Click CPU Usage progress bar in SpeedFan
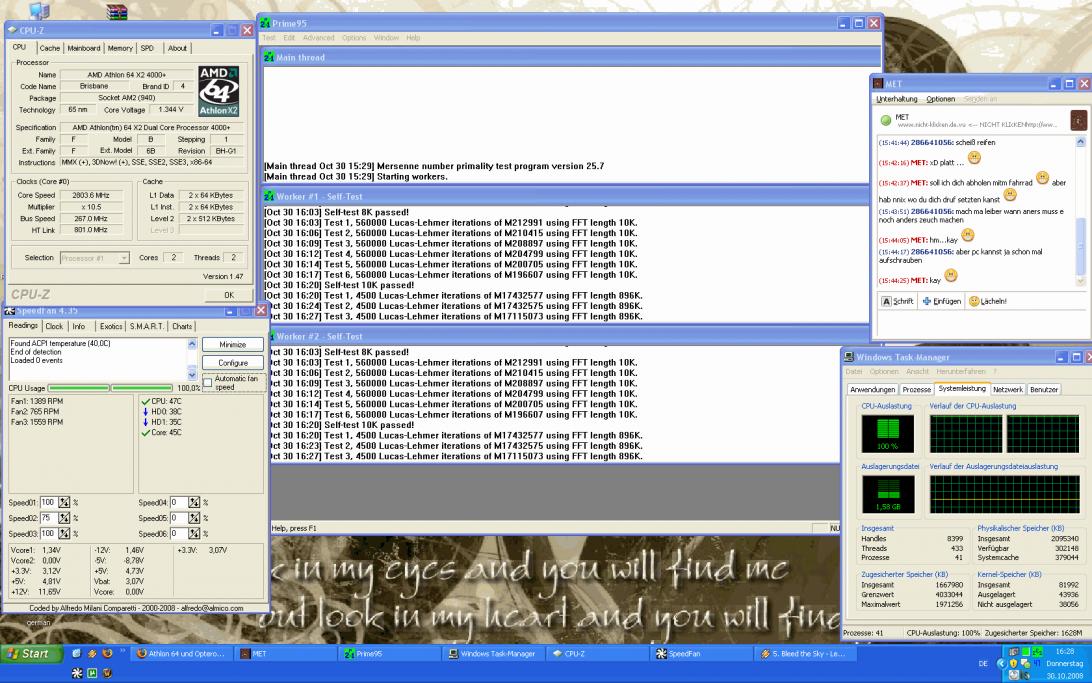Image resolution: width=1092 pixels, height=683 pixels. coord(110,388)
